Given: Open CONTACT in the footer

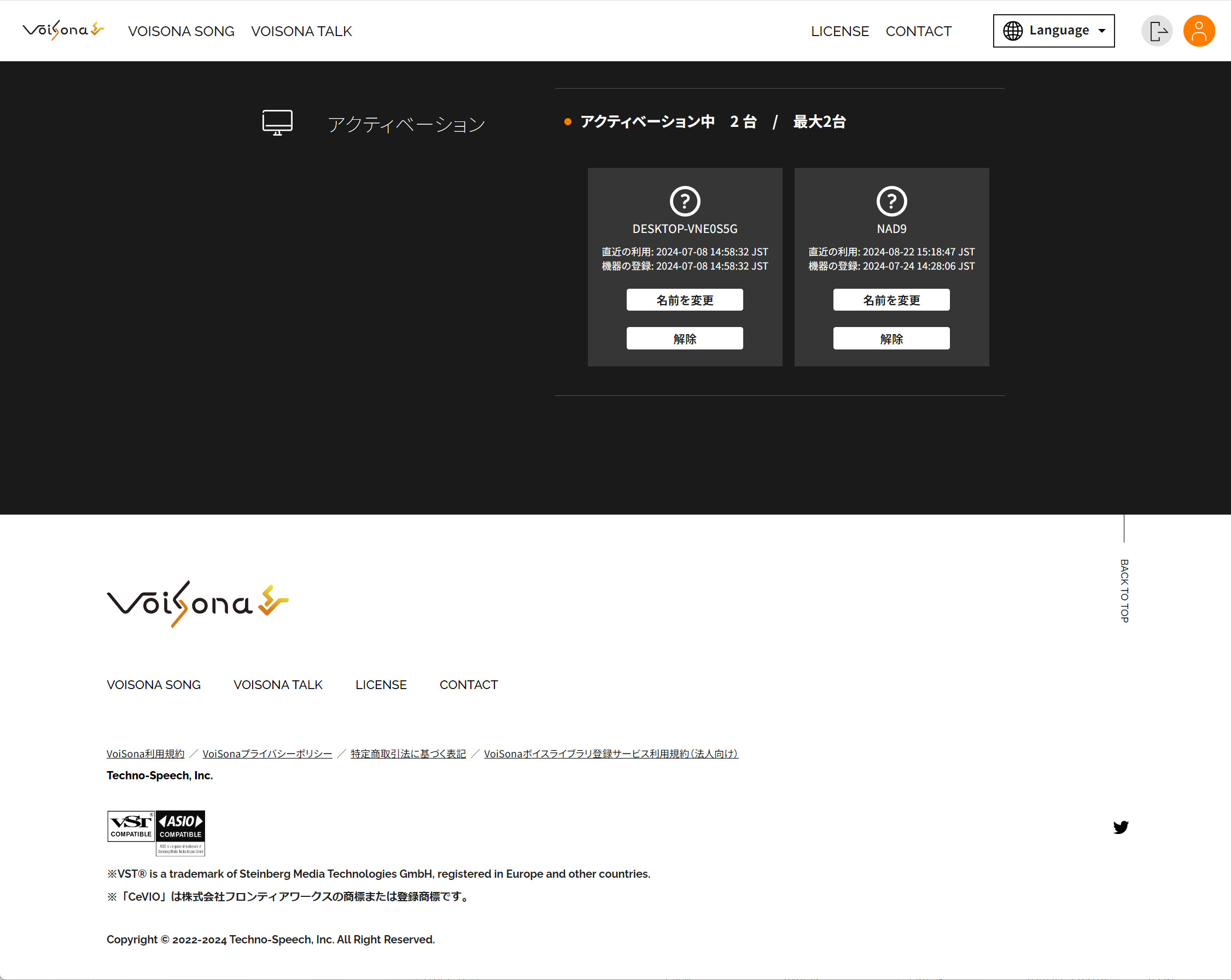Looking at the screenshot, I should click(x=469, y=685).
